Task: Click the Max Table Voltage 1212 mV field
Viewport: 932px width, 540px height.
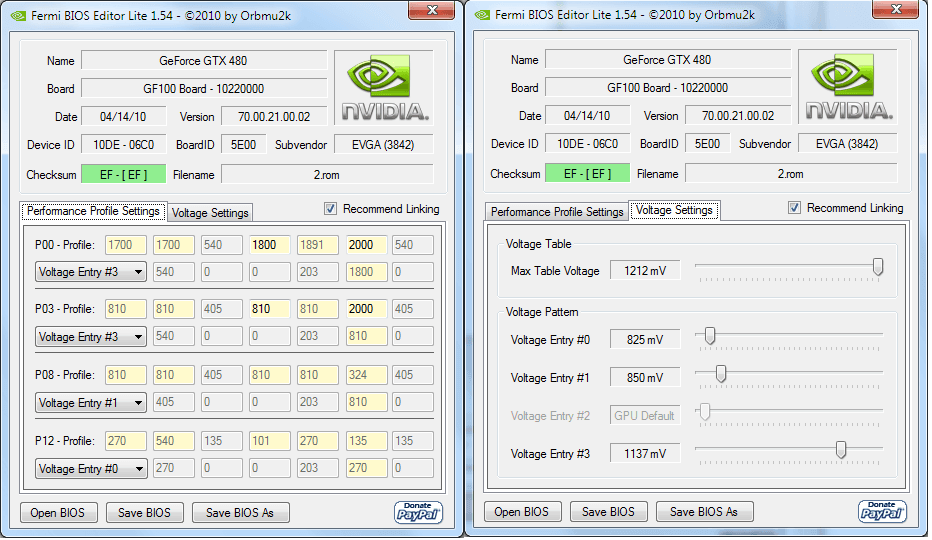Action: pyautogui.click(x=645, y=271)
